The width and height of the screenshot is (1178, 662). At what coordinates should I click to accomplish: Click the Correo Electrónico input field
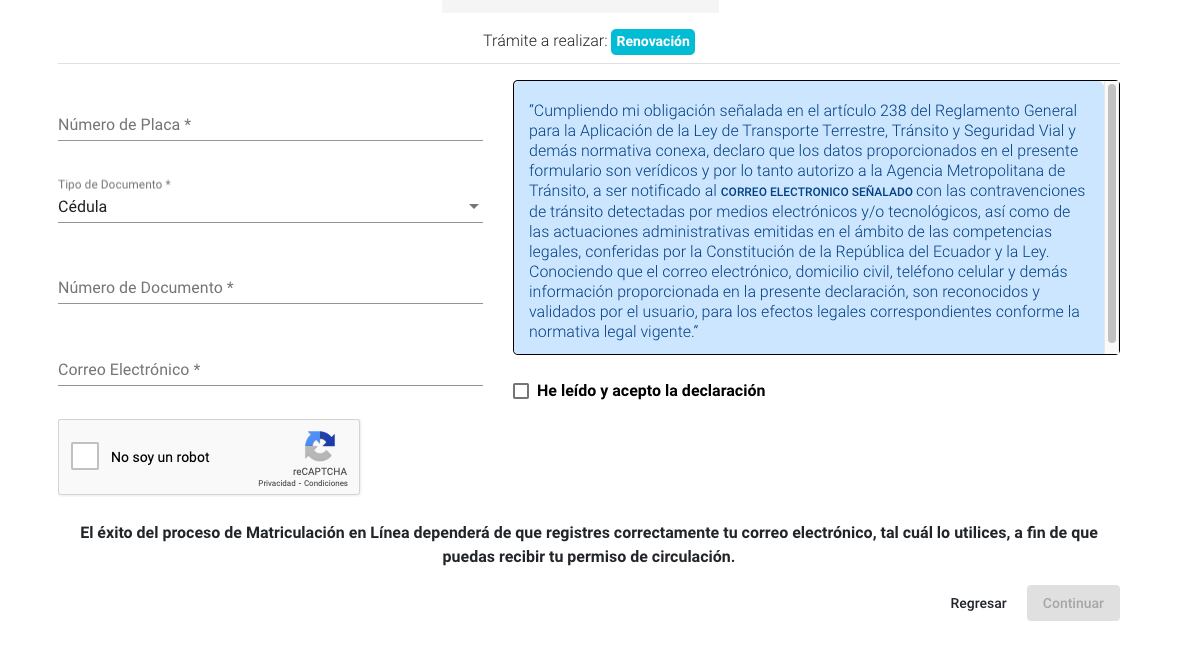click(270, 370)
